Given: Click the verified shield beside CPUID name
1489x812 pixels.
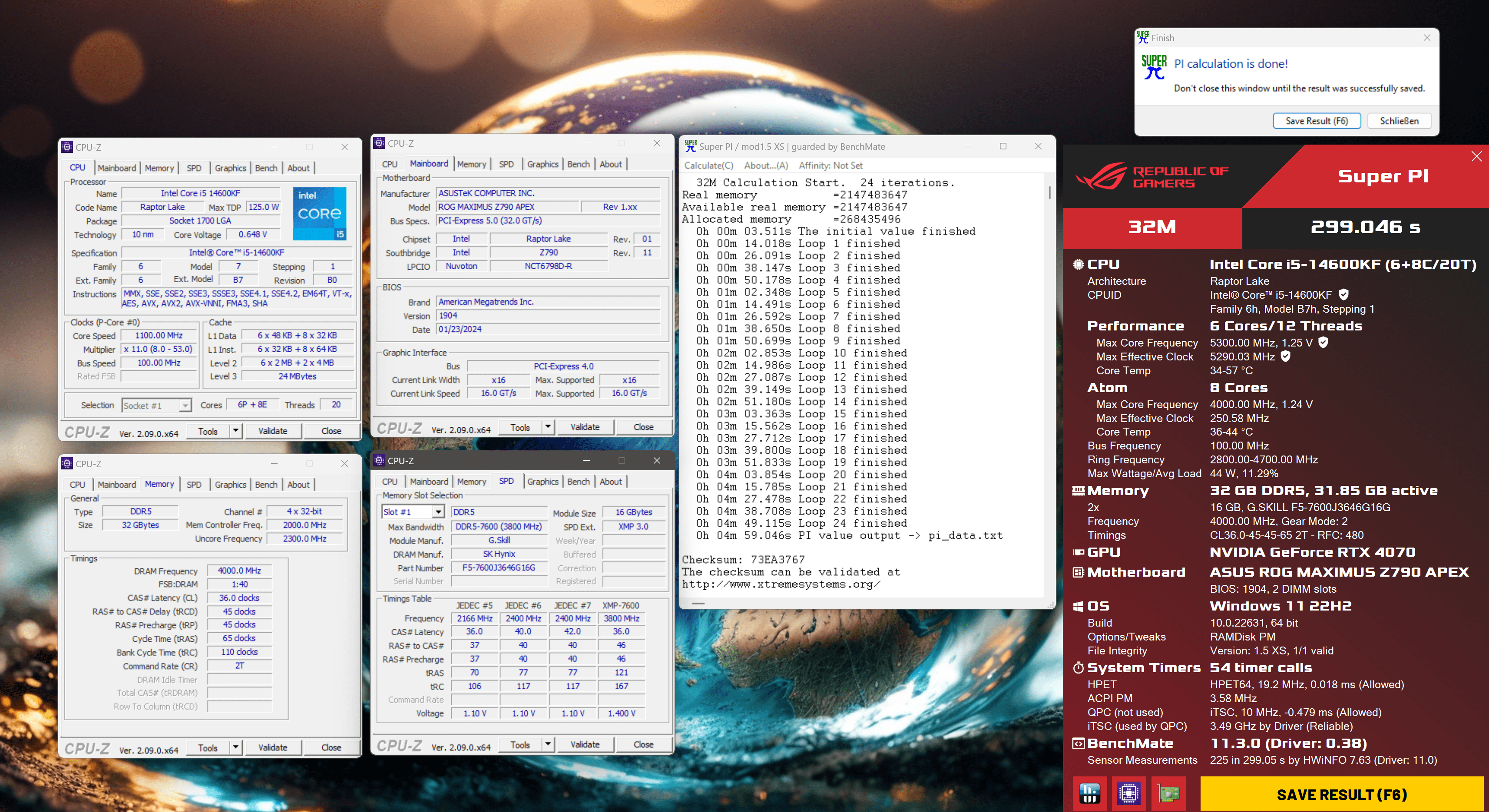Looking at the screenshot, I should click(1344, 295).
